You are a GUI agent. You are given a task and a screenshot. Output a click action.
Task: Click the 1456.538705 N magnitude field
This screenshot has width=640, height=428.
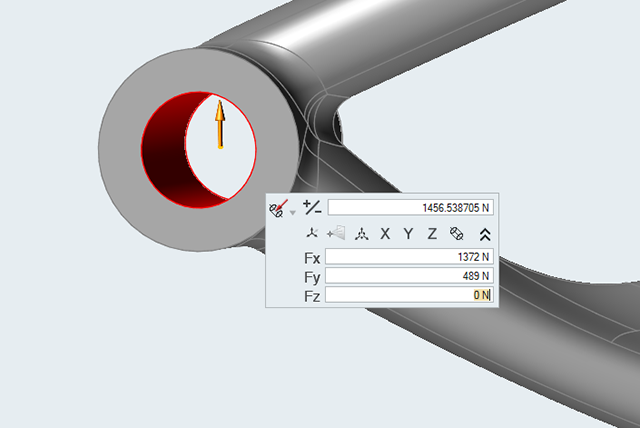pos(411,207)
